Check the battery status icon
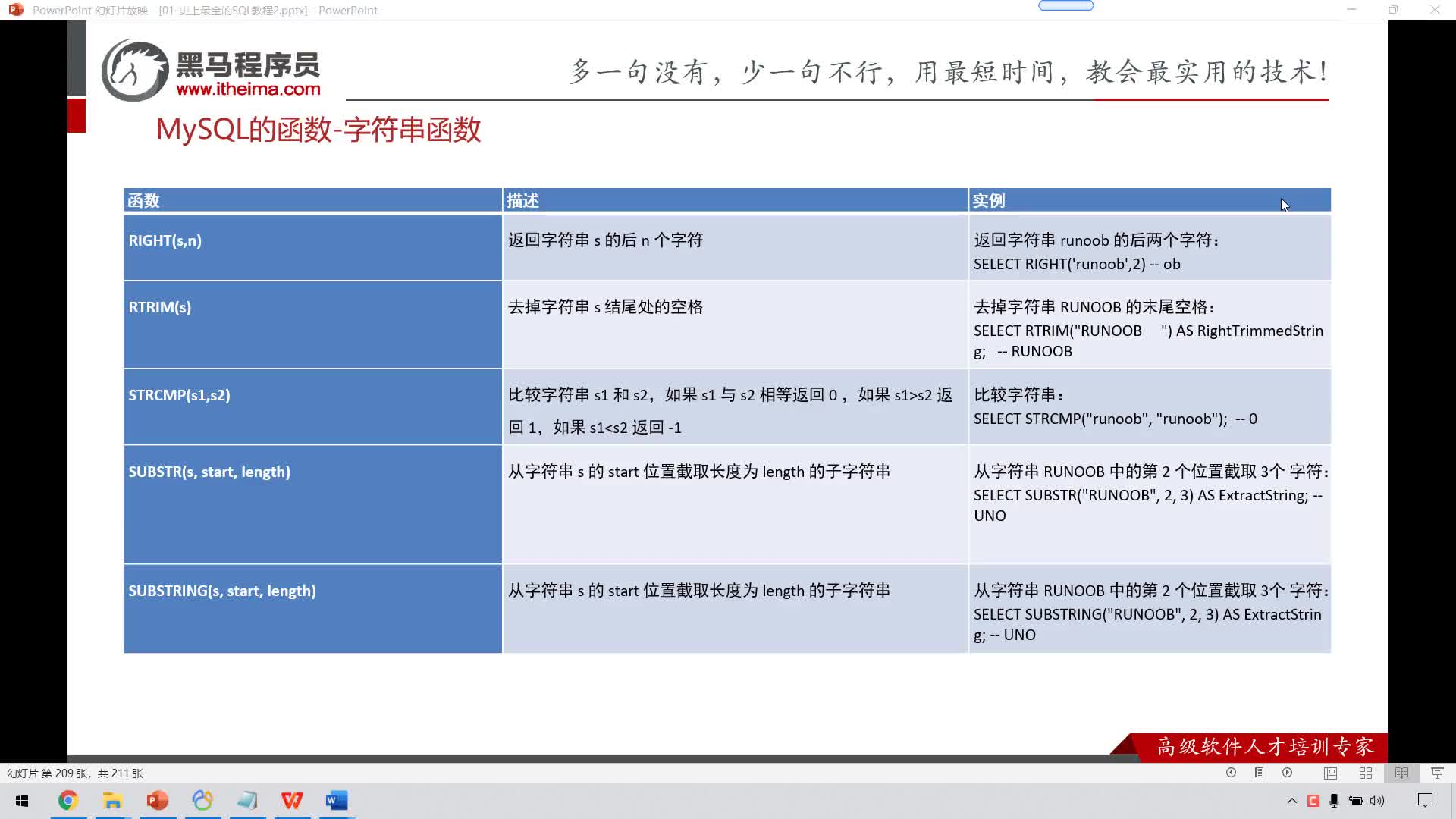This screenshot has height=819, width=1456. pos(1356,801)
